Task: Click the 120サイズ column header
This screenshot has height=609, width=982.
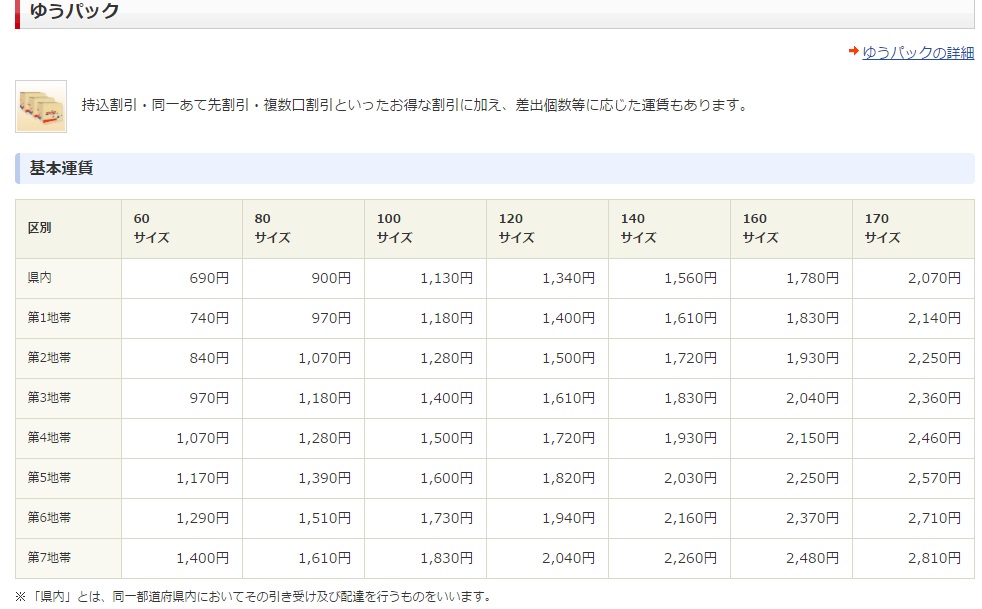Action: click(547, 229)
